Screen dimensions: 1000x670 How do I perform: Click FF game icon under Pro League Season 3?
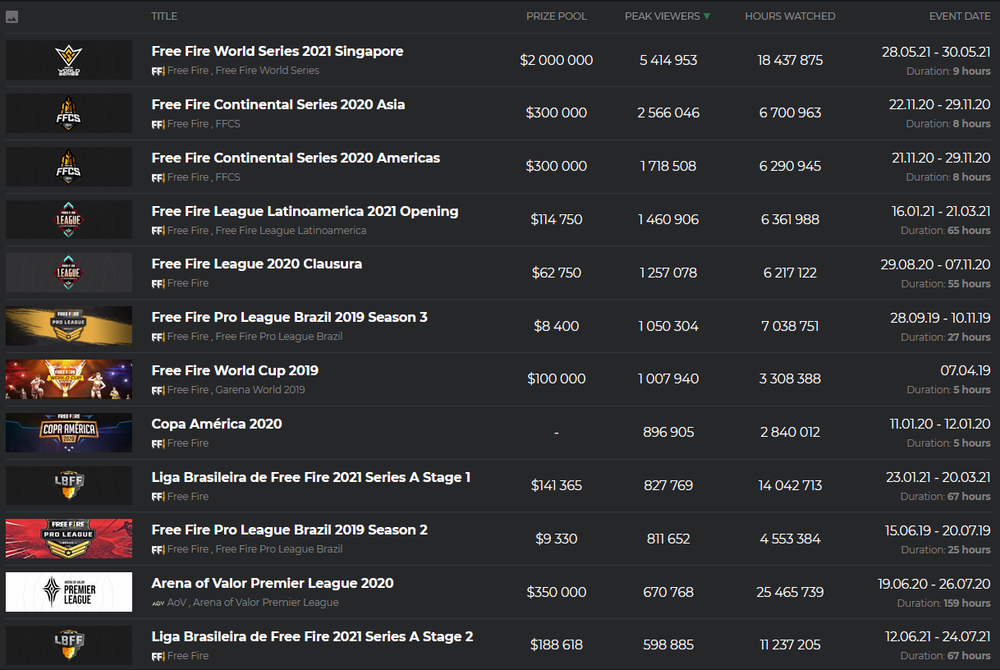click(x=158, y=337)
